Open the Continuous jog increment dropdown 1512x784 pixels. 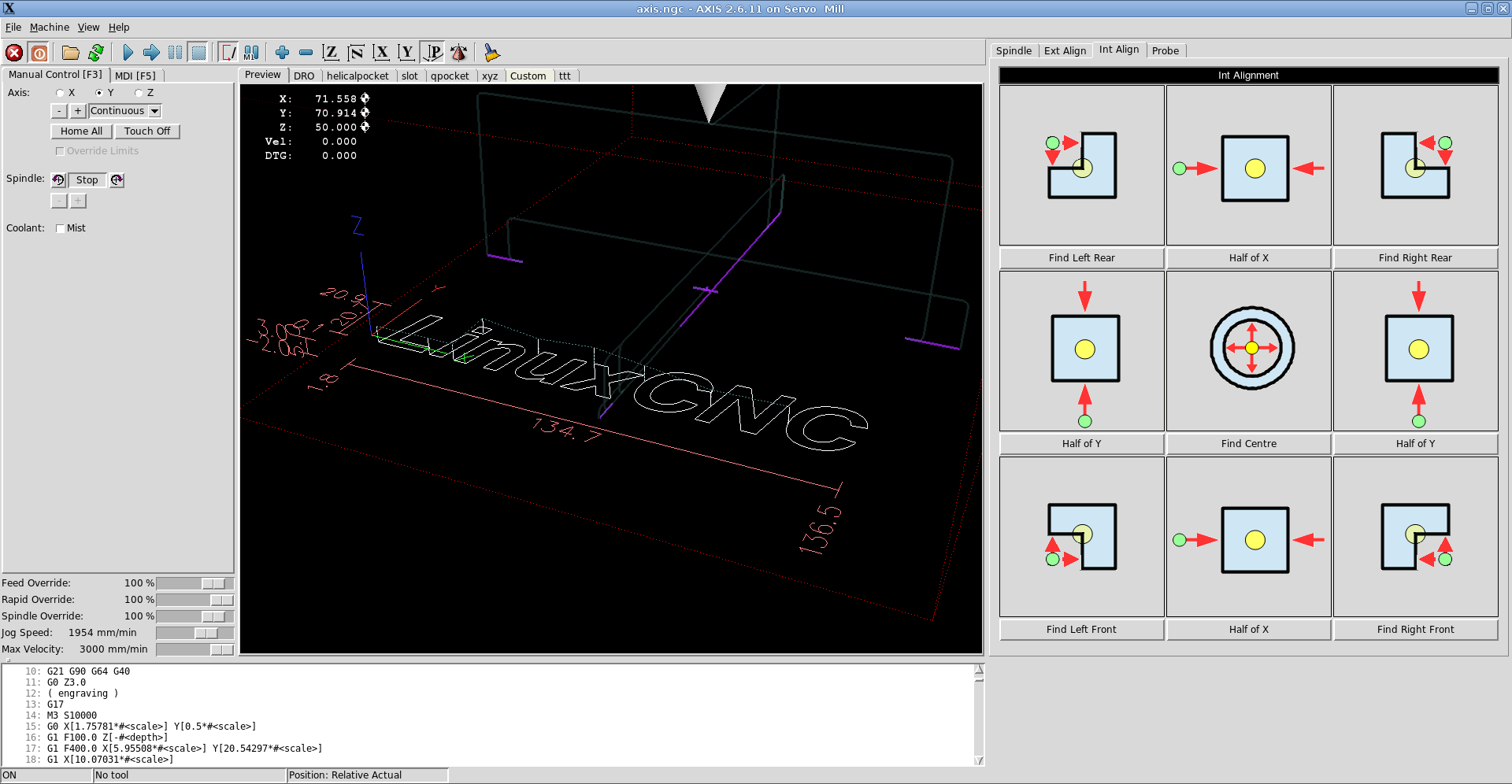[125, 111]
